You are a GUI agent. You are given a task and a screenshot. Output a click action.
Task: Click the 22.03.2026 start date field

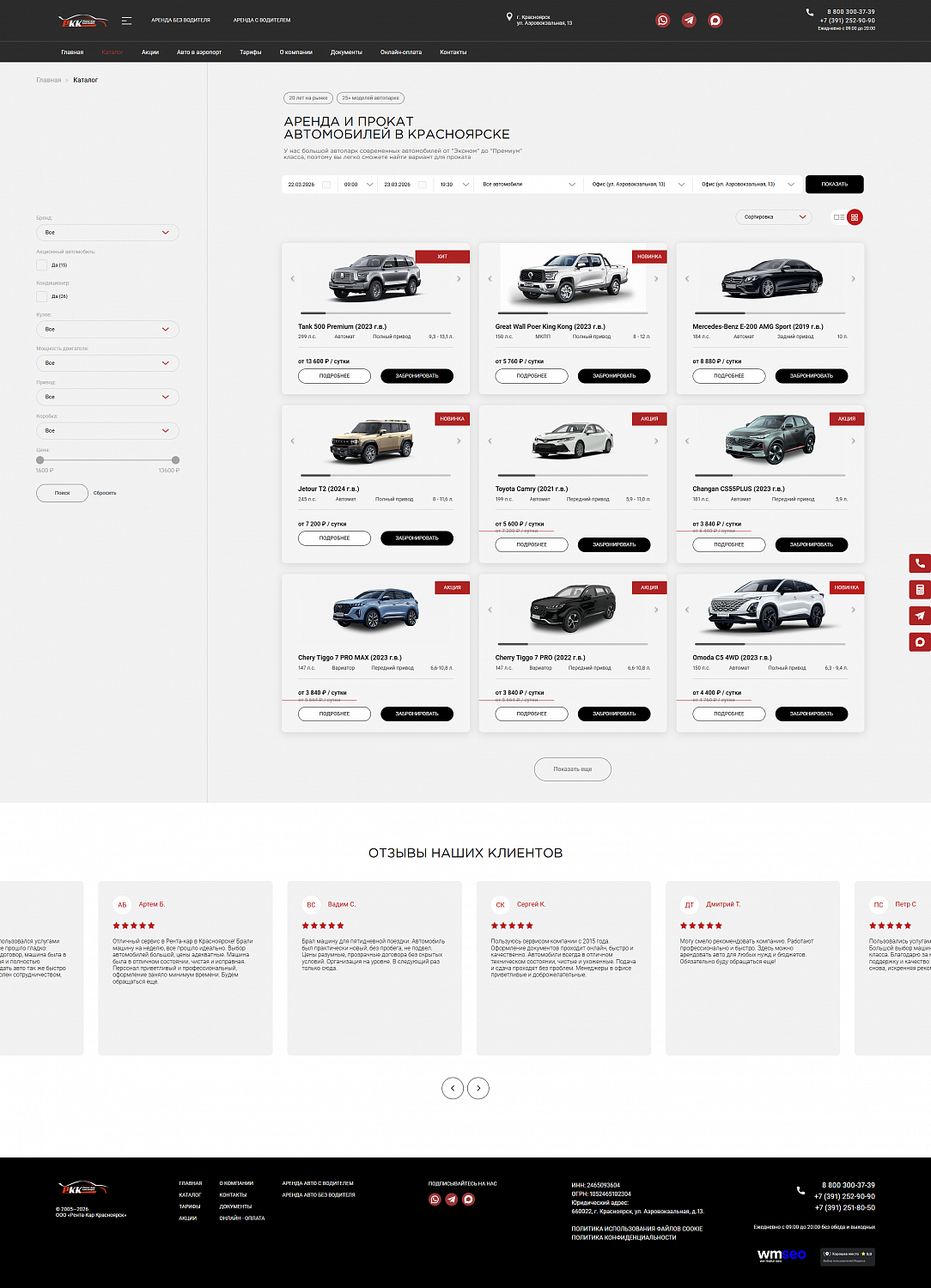point(309,185)
